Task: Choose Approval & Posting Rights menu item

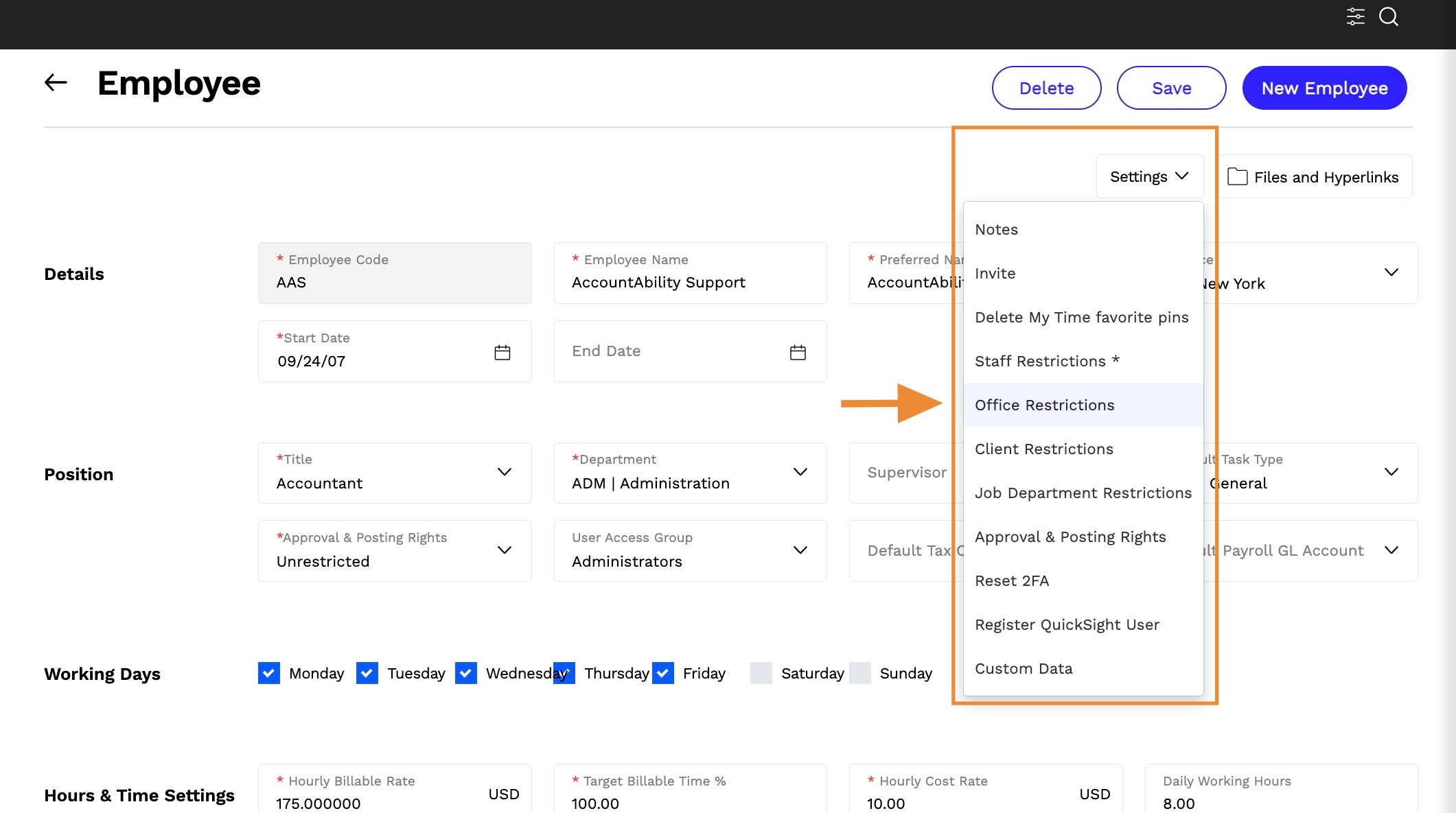Action: tap(1083, 537)
